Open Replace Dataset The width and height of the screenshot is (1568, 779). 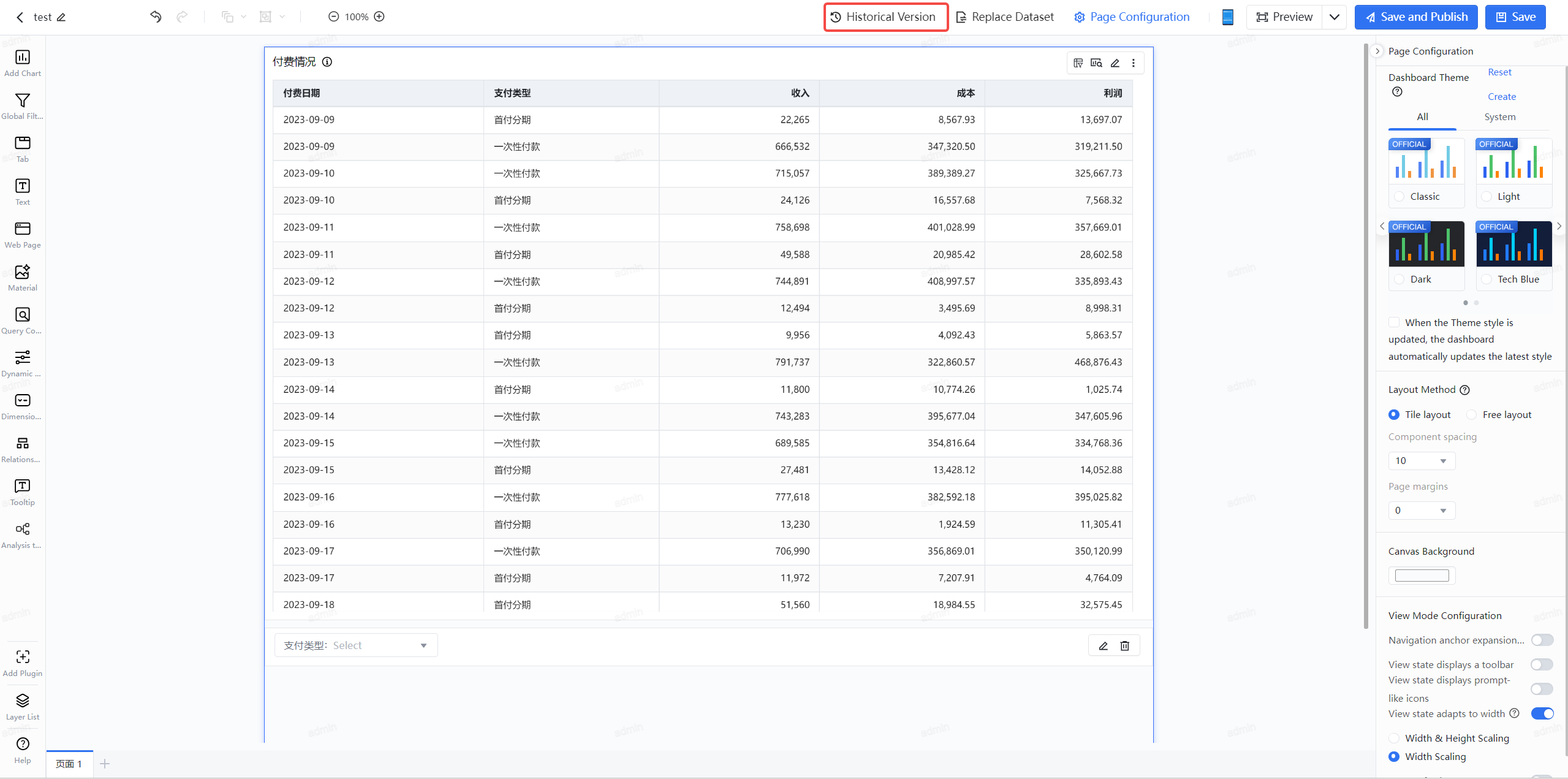point(1005,17)
